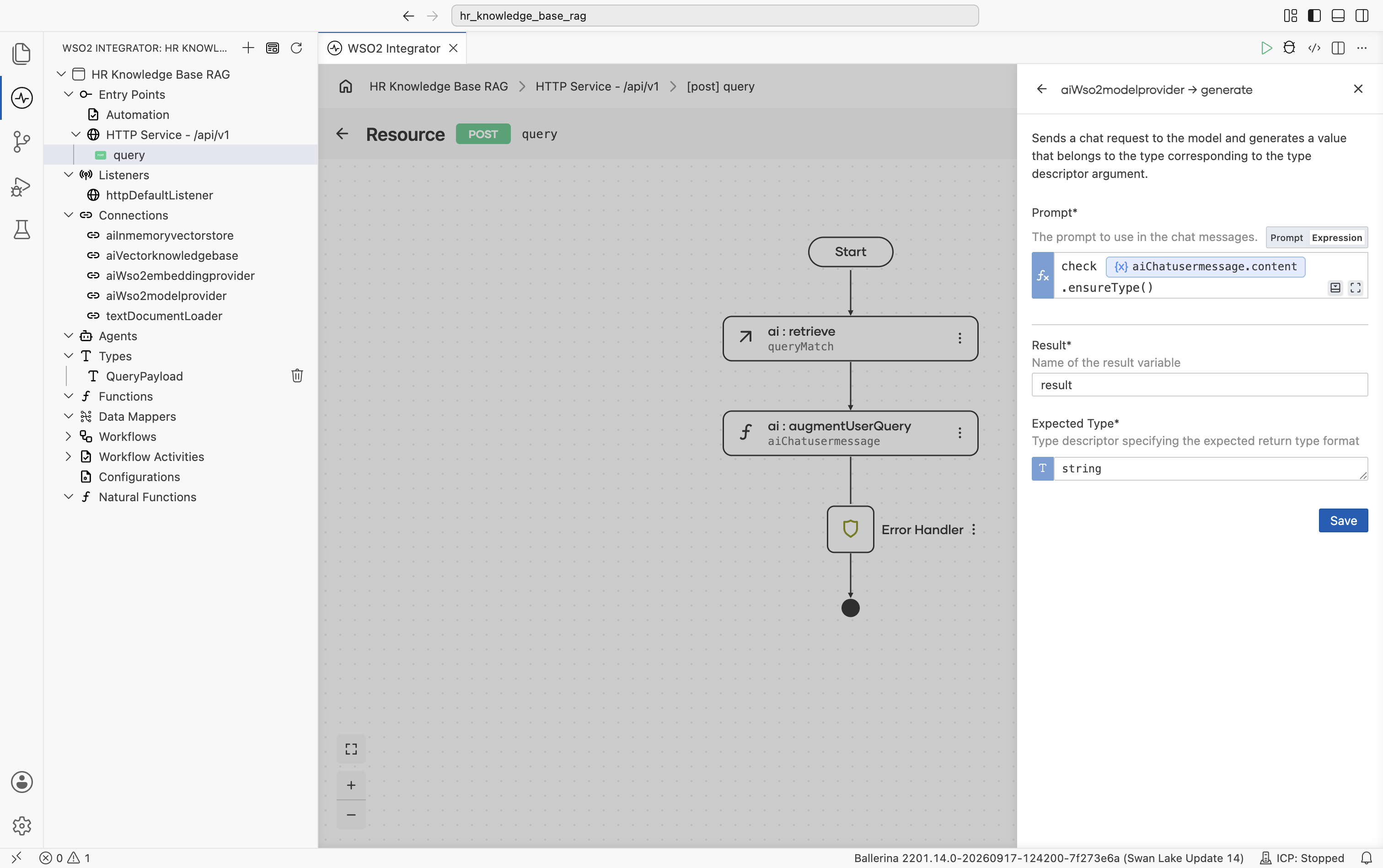Open HR Knowledge Base RAG breadcrumb
The image size is (1383, 868).
tap(438, 86)
